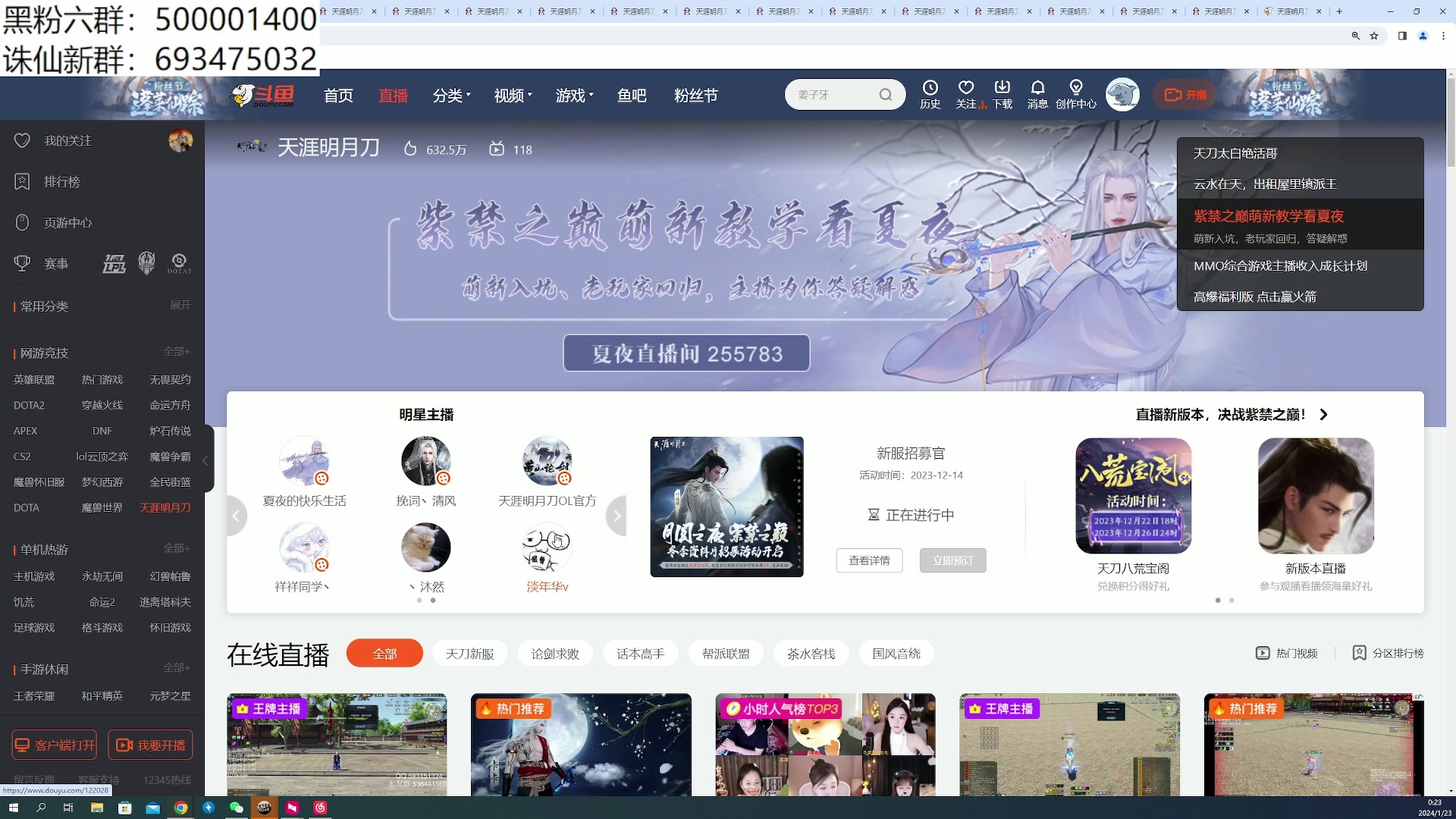Expand 常用分类 with the 展开 control
Image resolution: width=1456 pixels, height=819 pixels.
click(180, 306)
